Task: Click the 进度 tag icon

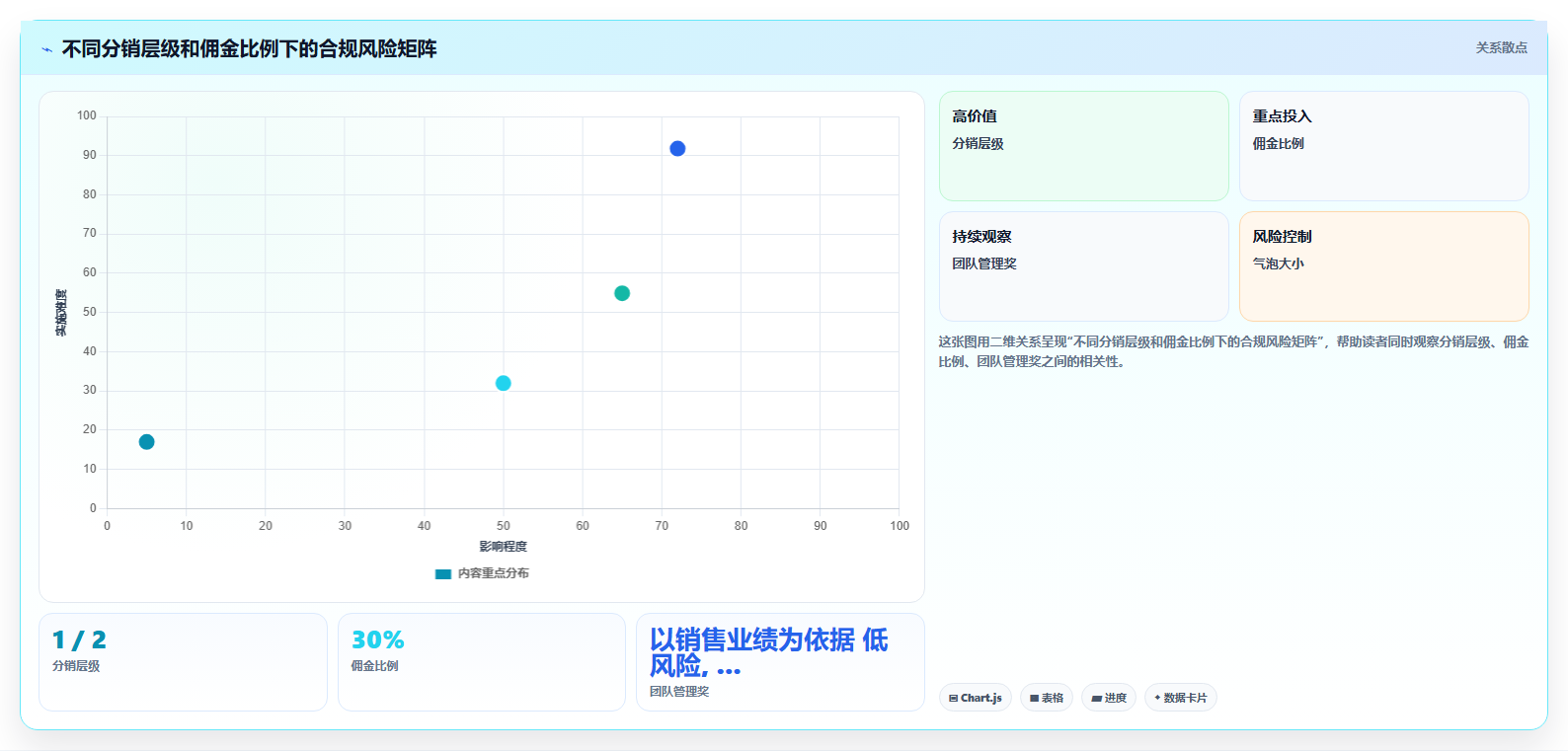Action: coord(1096,699)
